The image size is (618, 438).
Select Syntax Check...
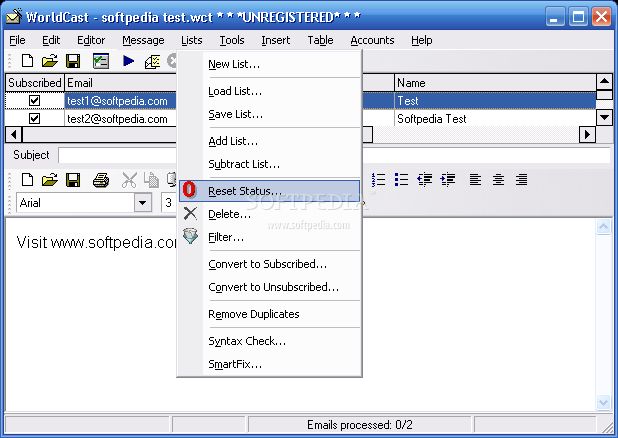[270, 341]
